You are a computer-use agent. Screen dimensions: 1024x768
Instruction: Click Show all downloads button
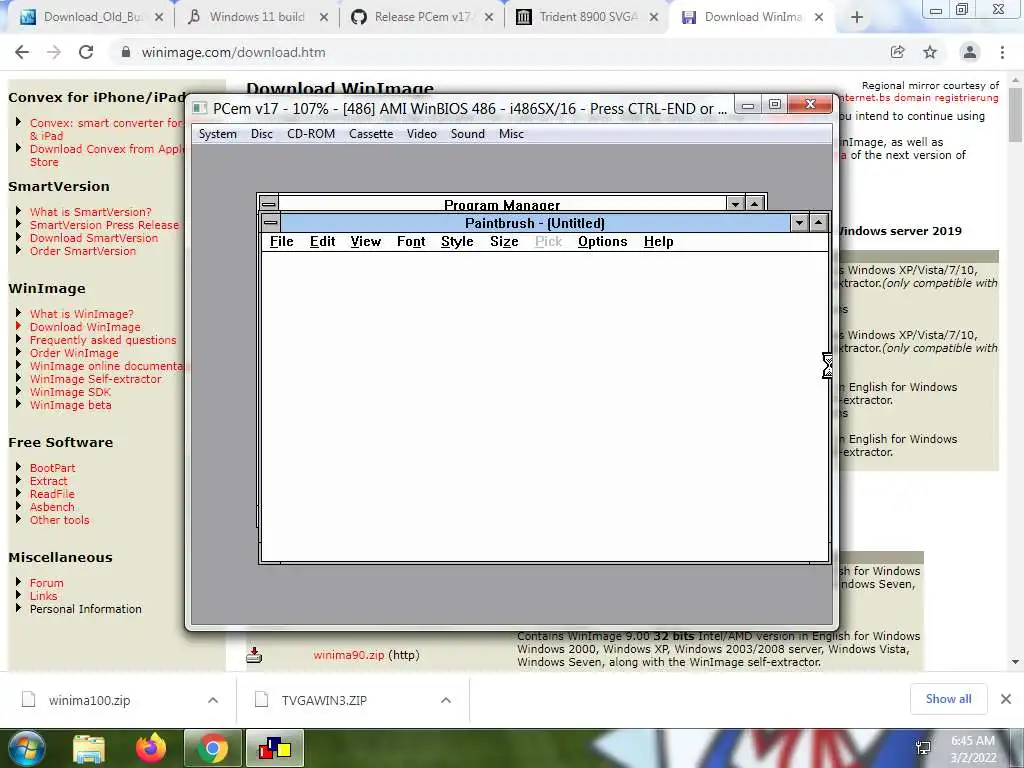pyautogui.click(x=948, y=699)
